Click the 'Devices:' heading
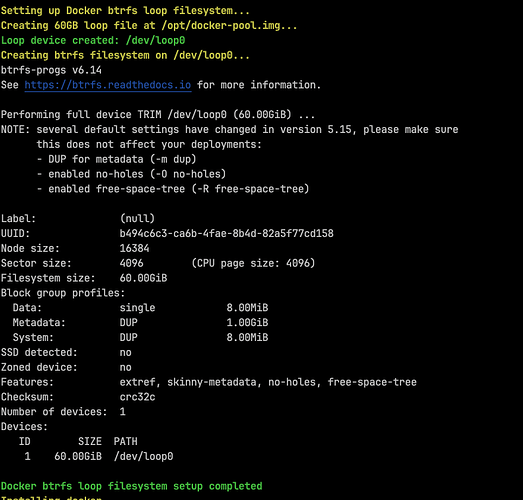The width and height of the screenshot is (523, 500). [24, 427]
